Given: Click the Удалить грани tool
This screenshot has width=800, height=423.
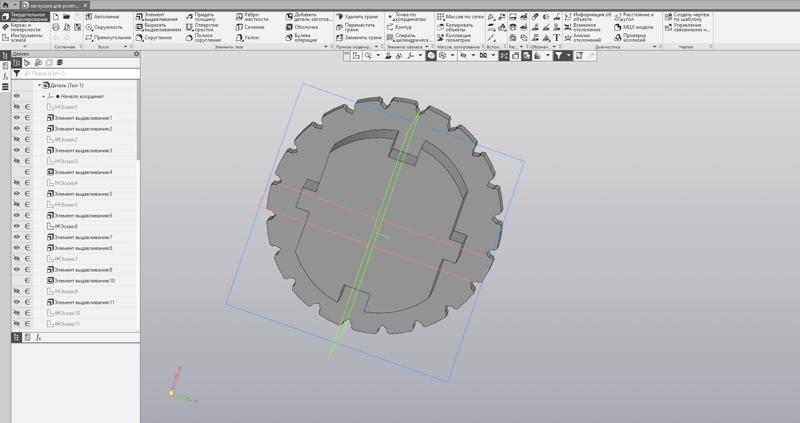Looking at the screenshot, I should pos(357,17).
